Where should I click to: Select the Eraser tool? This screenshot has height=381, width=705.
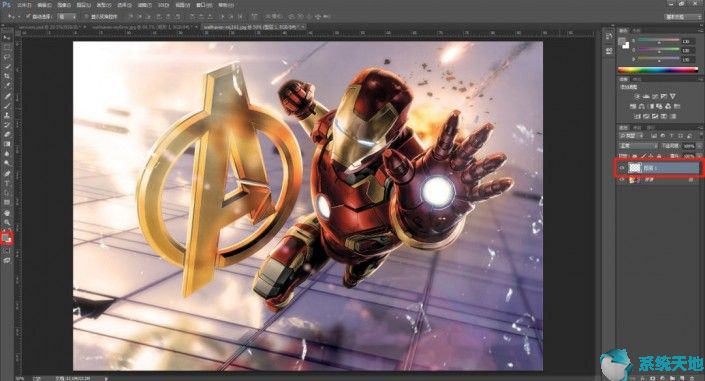(x=7, y=135)
